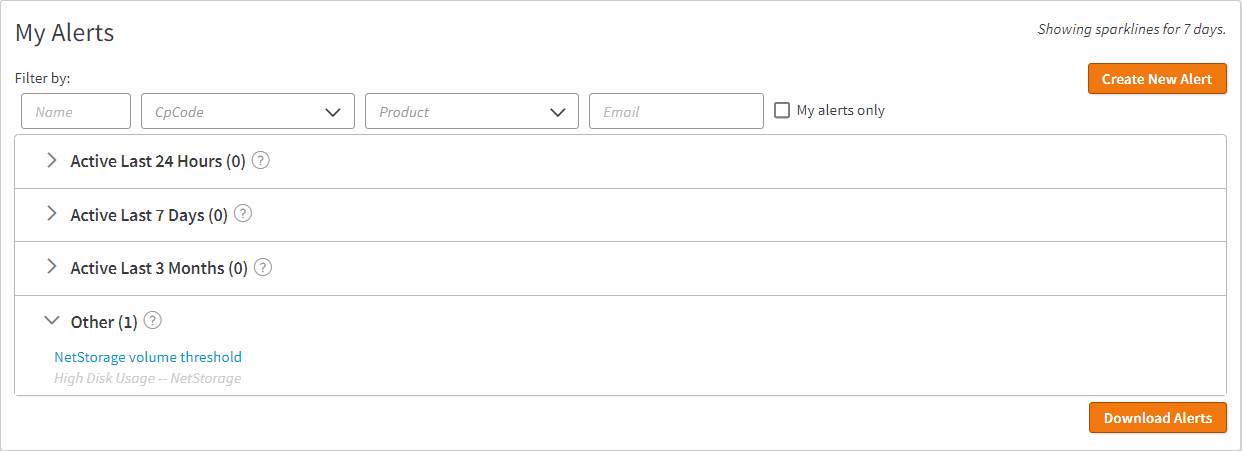Select the Active Last 7 Days (0) heading
The image size is (1242, 451).
[x=149, y=215]
